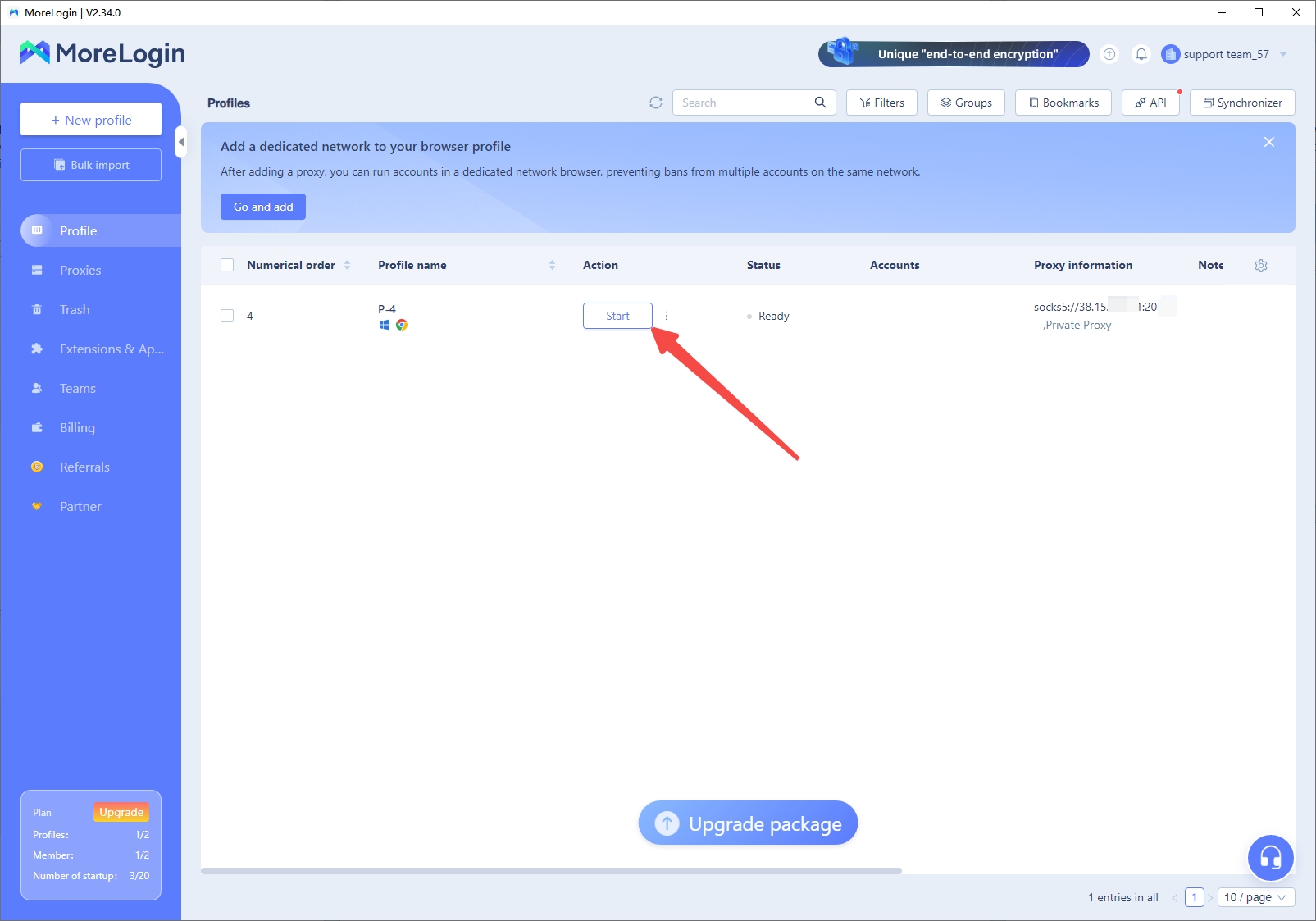Click the horizontal scrollbar under the table
1316x921 pixels.
coord(551,871)
